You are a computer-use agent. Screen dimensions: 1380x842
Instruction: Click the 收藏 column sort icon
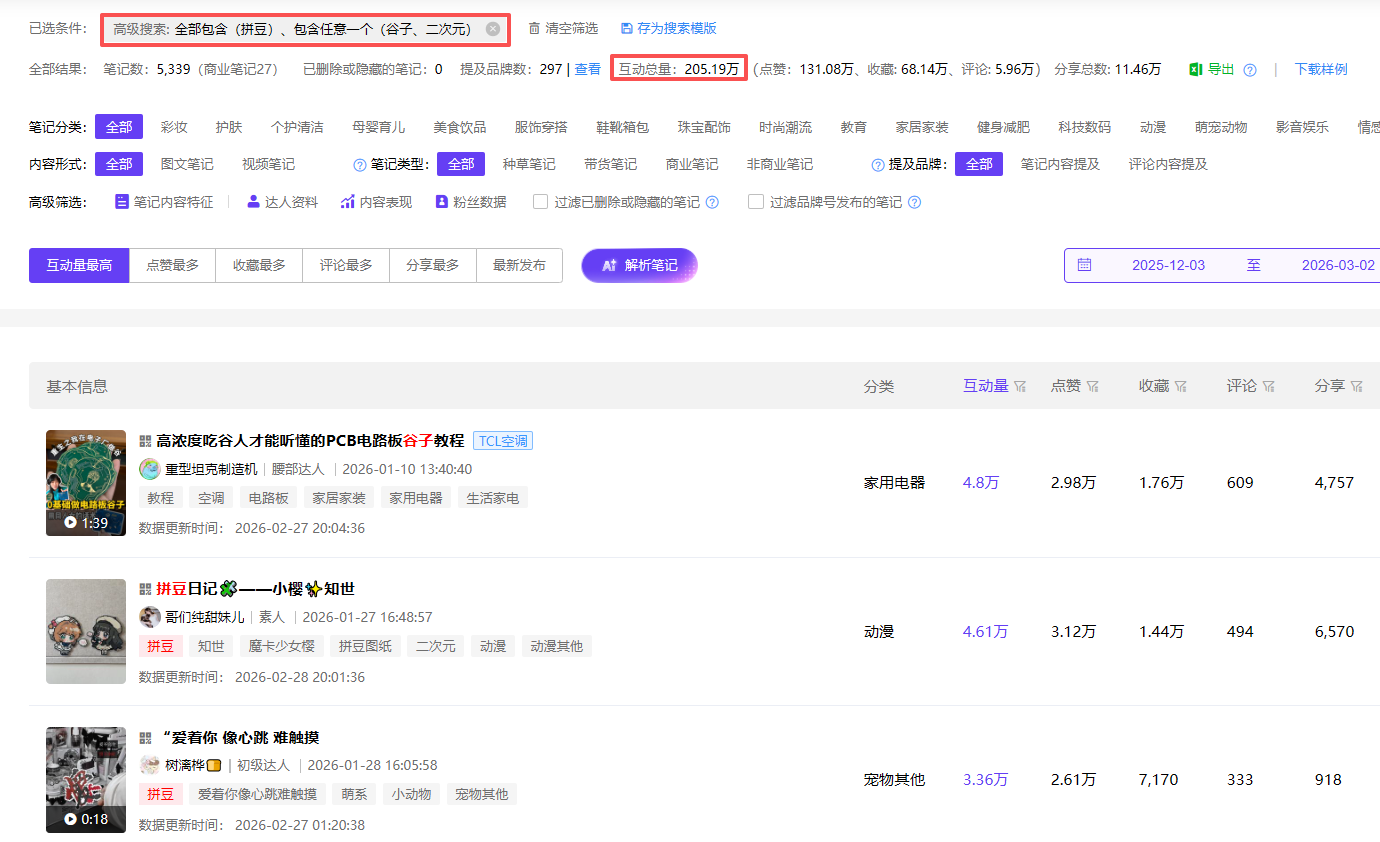click(x=1181, y=386)
